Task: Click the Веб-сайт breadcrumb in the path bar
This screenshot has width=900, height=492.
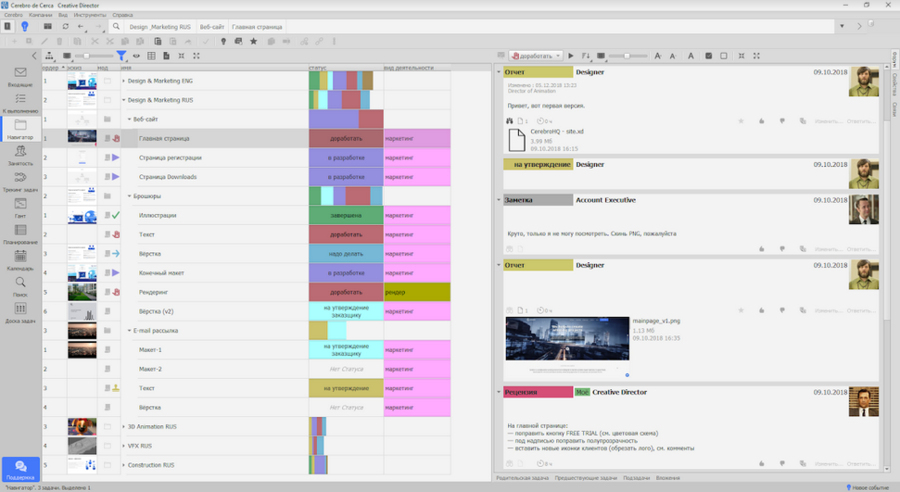Action: (211, 26)
